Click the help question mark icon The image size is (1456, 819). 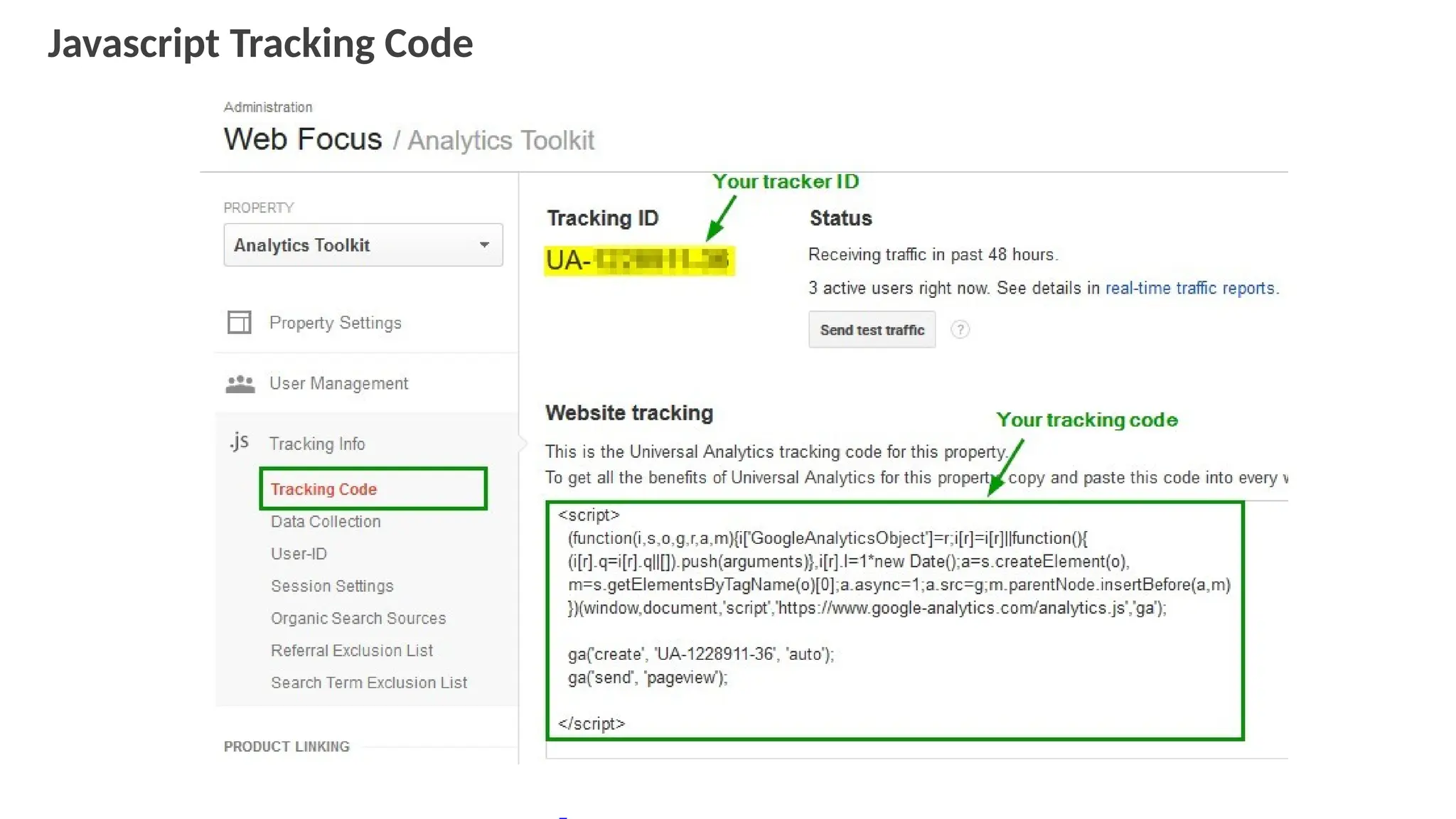point(960,329)
